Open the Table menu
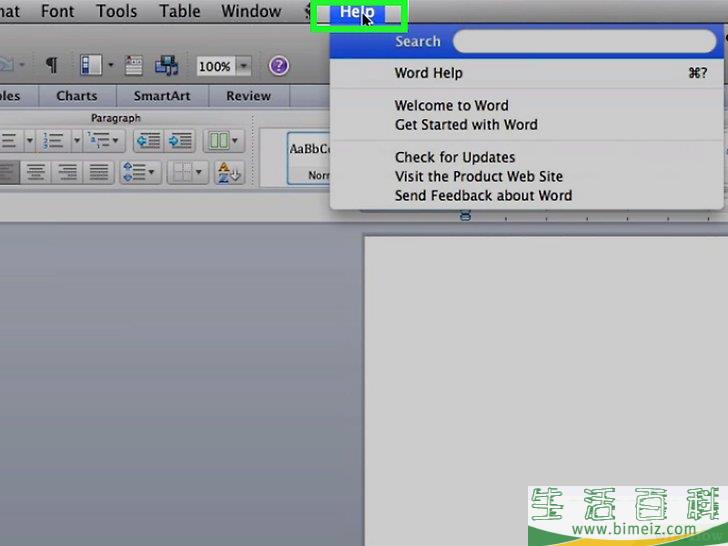Image resolution: width=728 pixels, height=546 pixels. point(180,12)
